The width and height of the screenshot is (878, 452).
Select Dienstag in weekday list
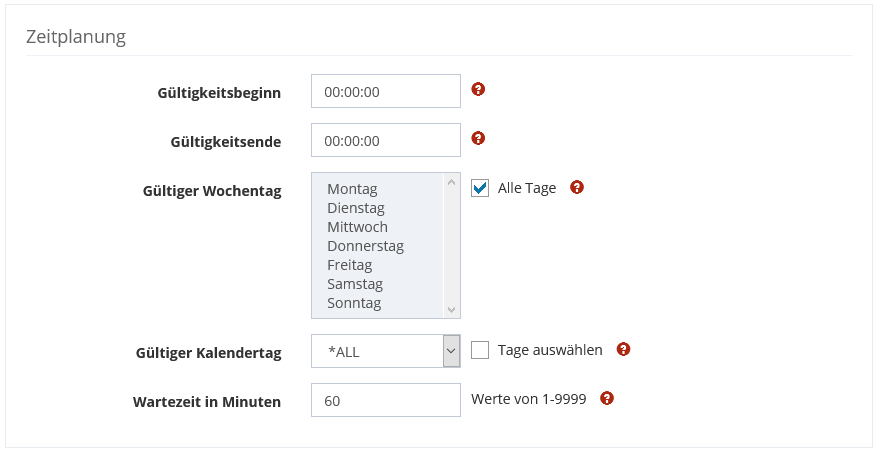pyautogui.click(x=356, y=208)
